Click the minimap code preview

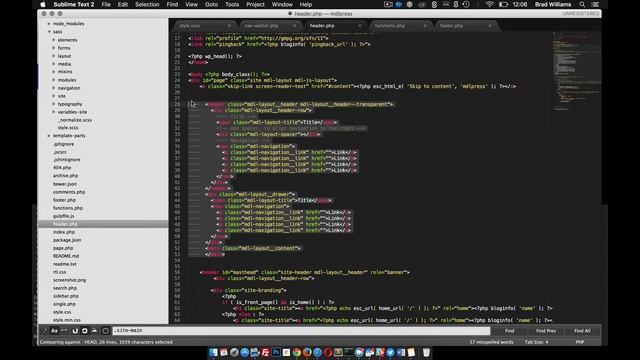click(576, 71)
